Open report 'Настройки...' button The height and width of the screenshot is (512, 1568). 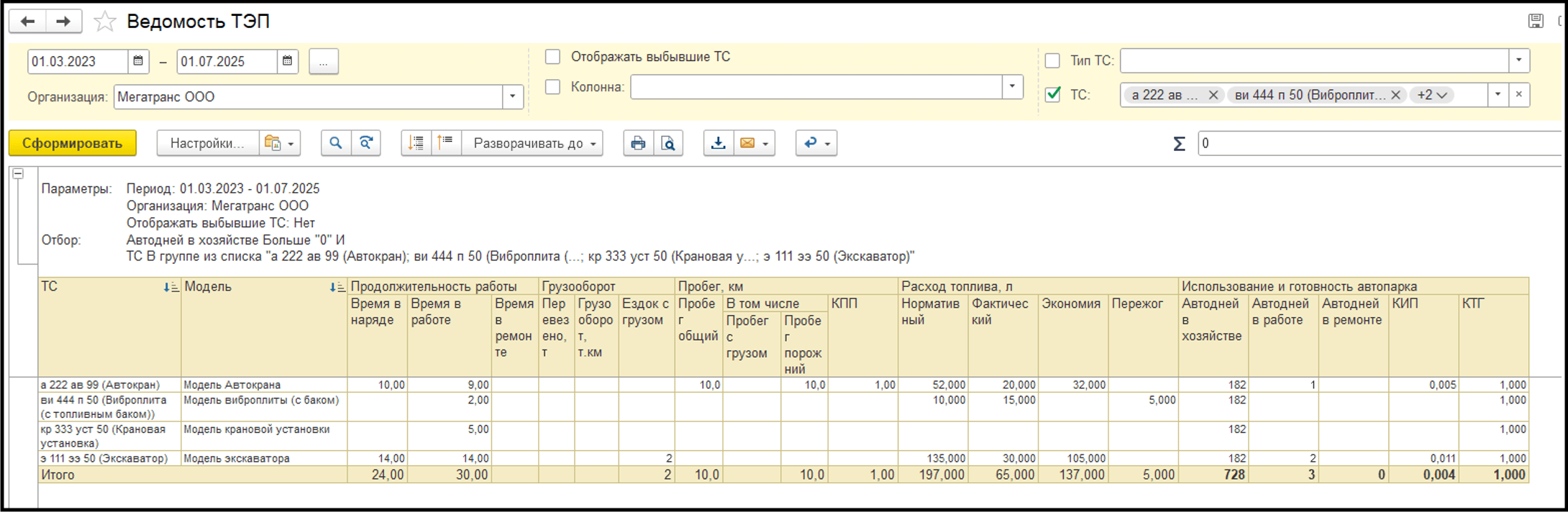[x=206, y=143]
